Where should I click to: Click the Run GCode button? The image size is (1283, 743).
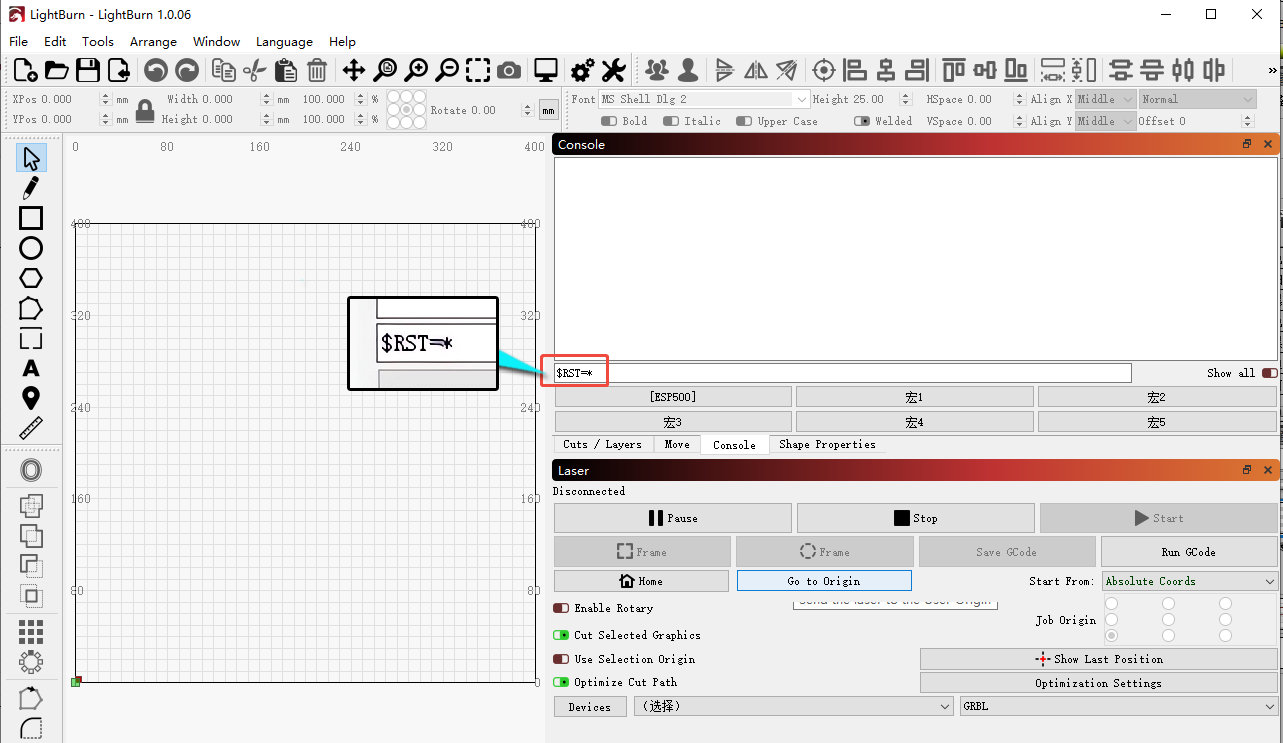click(1189, 552)
